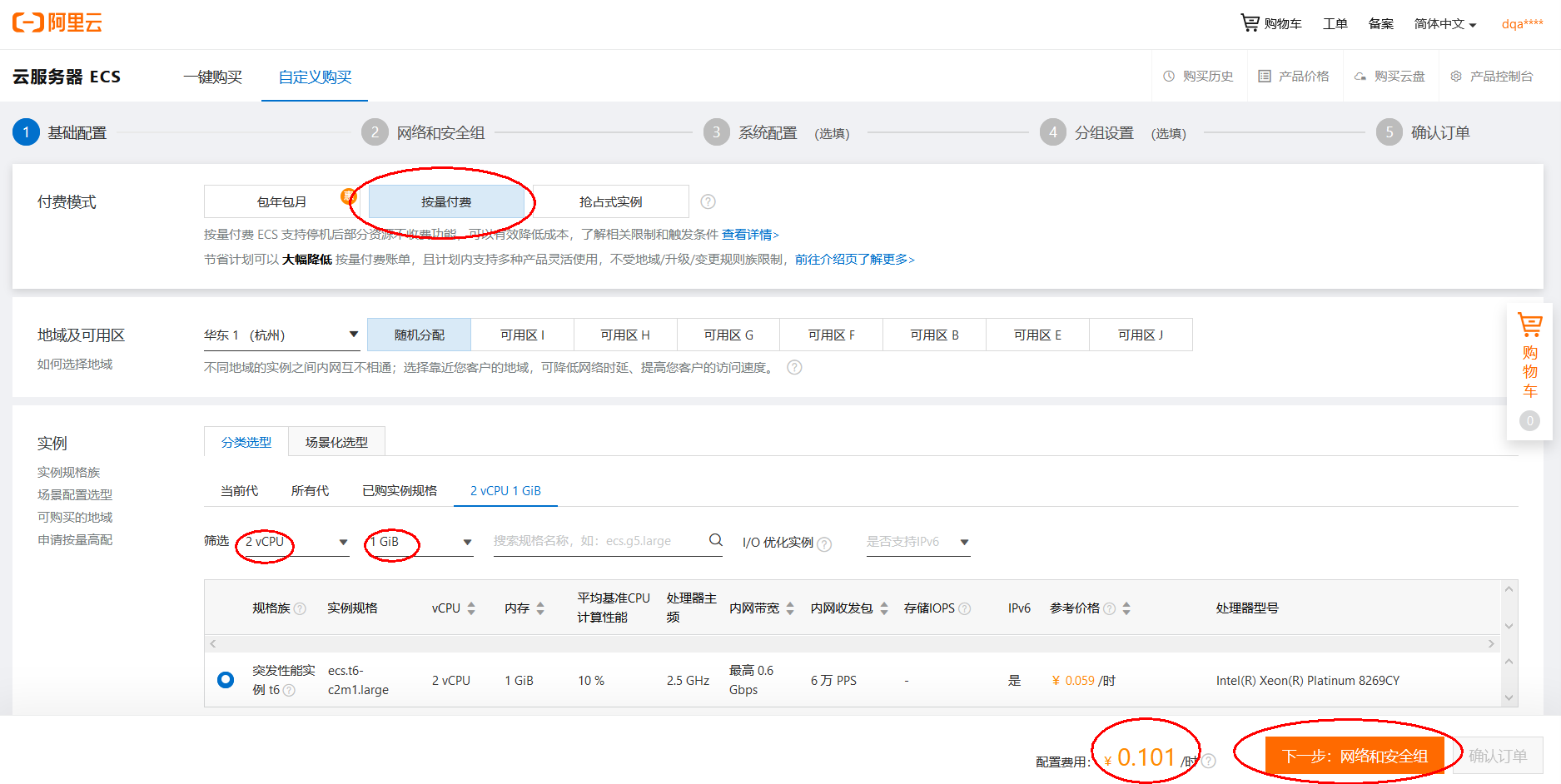Click help icon next to 参考价格 header

(1109, 608)
